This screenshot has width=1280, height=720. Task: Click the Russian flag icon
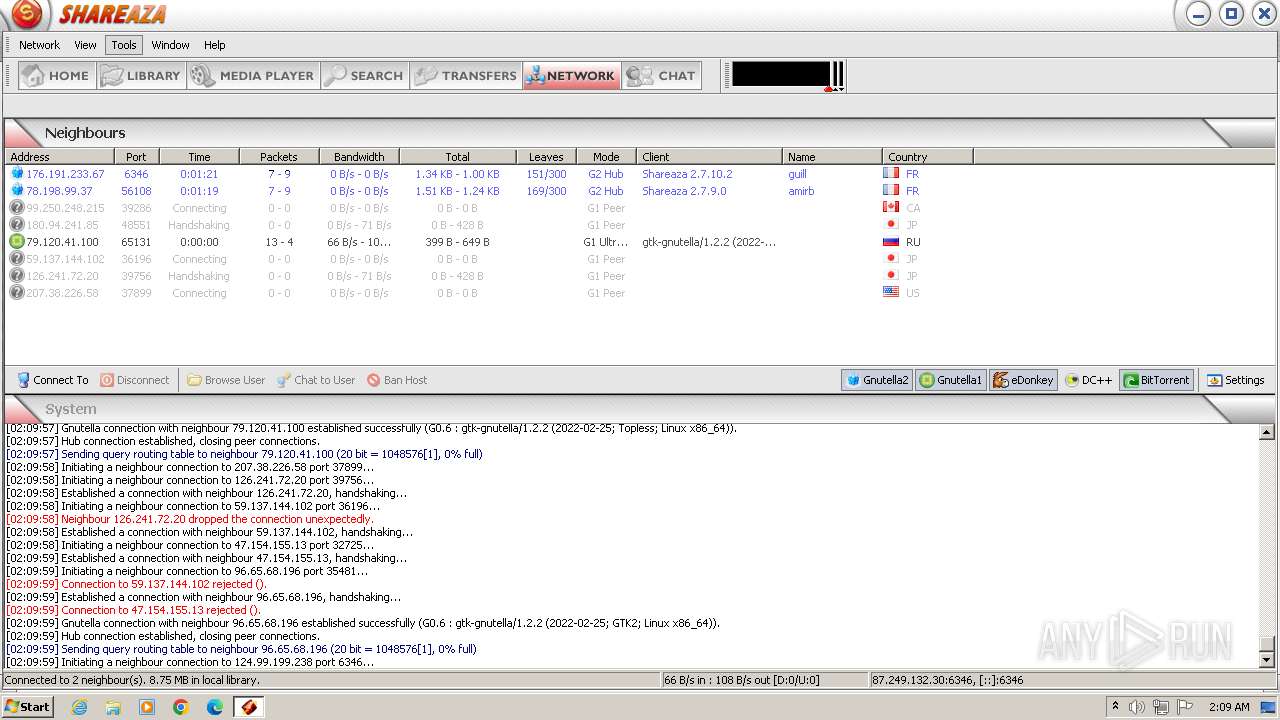(891, 242)
